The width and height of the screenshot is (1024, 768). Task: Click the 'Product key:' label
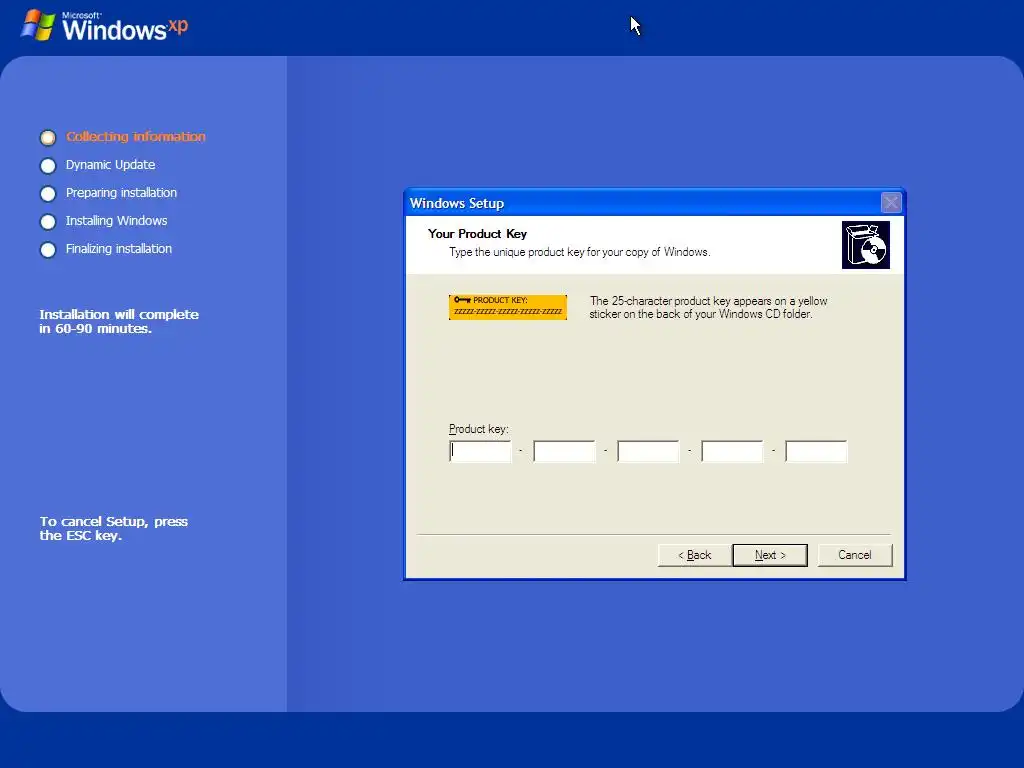pos(479,429)
